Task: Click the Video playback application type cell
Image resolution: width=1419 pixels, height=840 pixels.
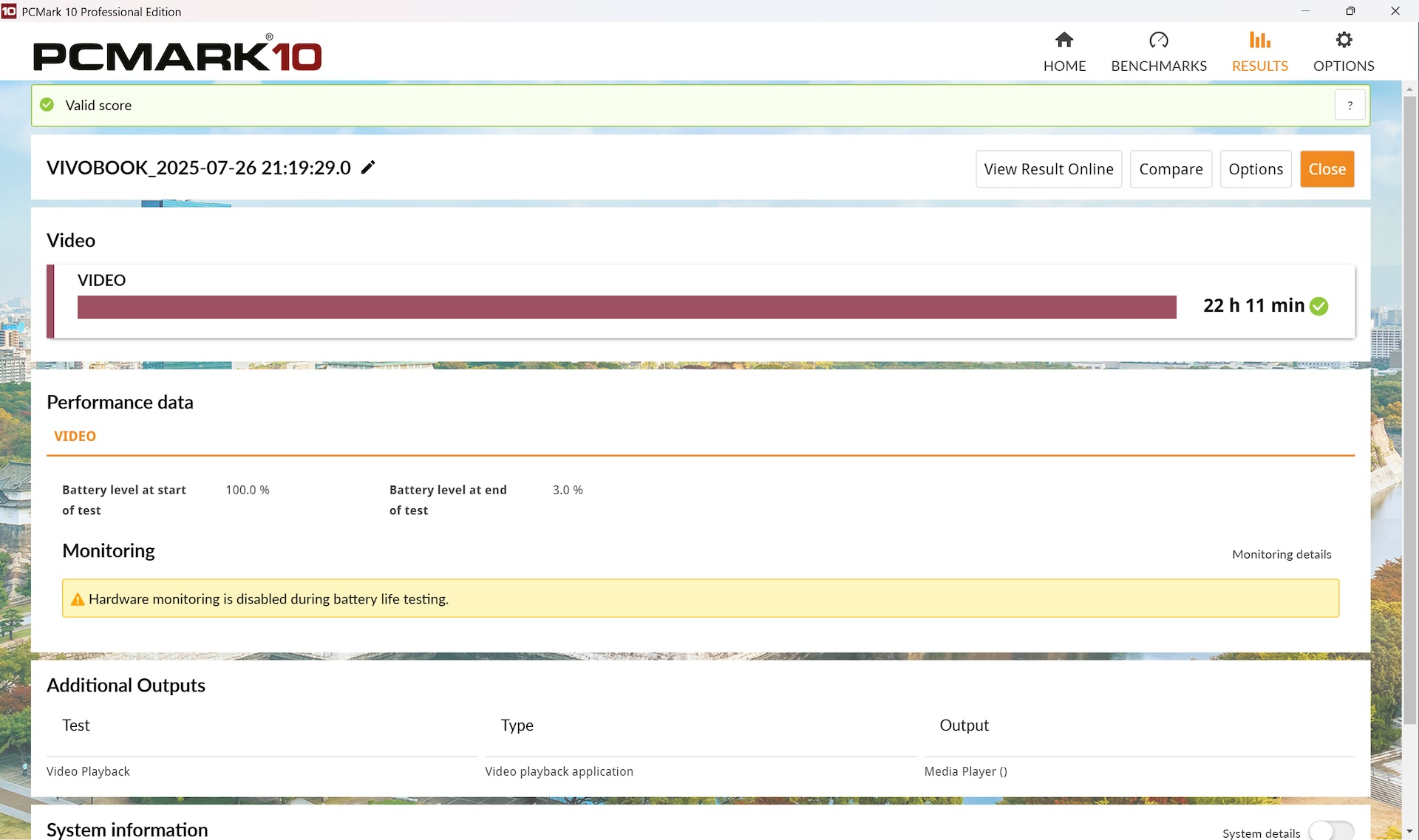Action: pyautogui.click(x=559, y=771)
